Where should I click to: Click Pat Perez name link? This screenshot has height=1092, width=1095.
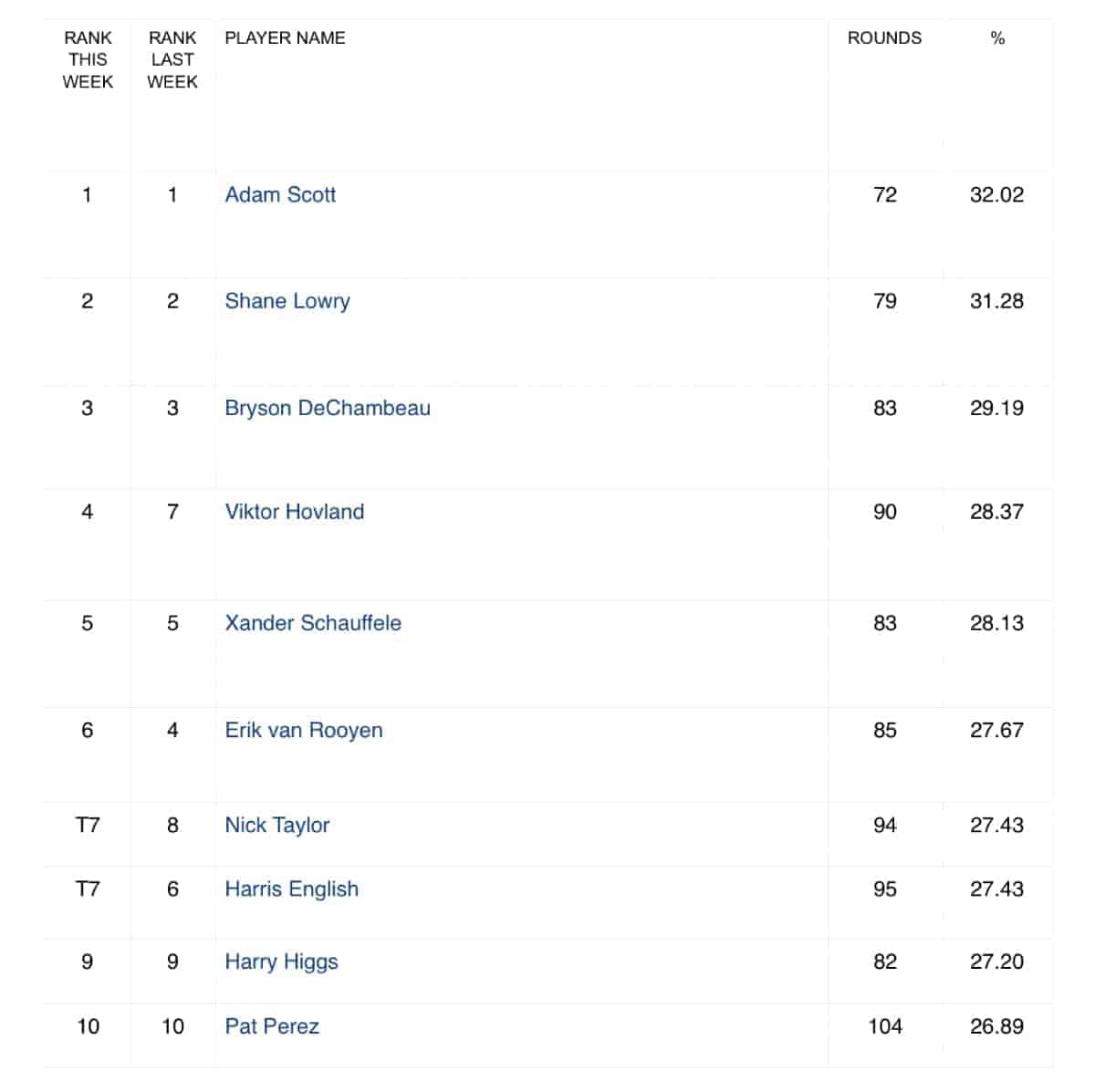[272, 1026]
